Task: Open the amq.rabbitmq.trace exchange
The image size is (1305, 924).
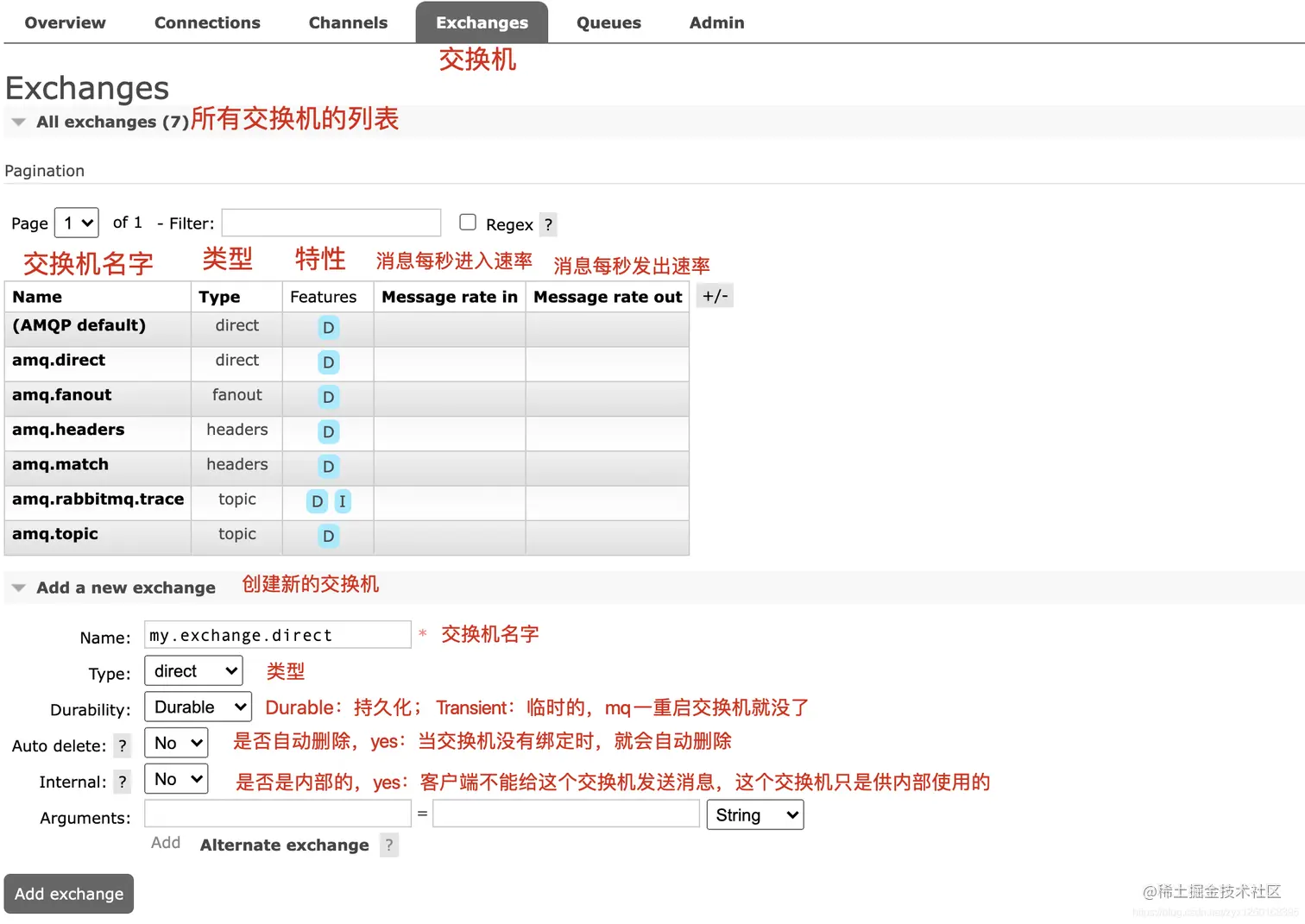Action: point(98,499)
